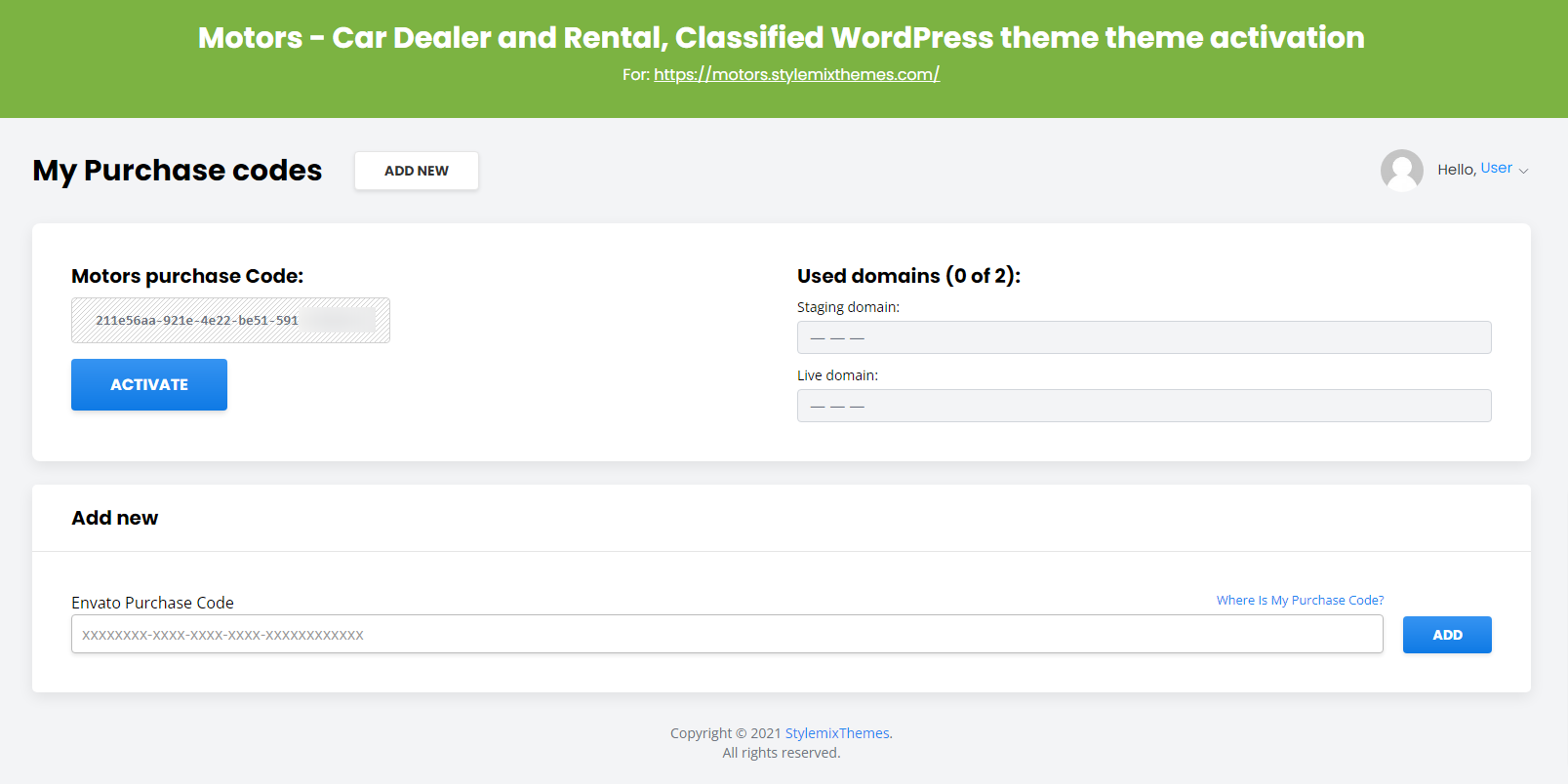Click the Staging domain label
Viewport: 1568px width, 784px height.
click(x=848, y=307)
